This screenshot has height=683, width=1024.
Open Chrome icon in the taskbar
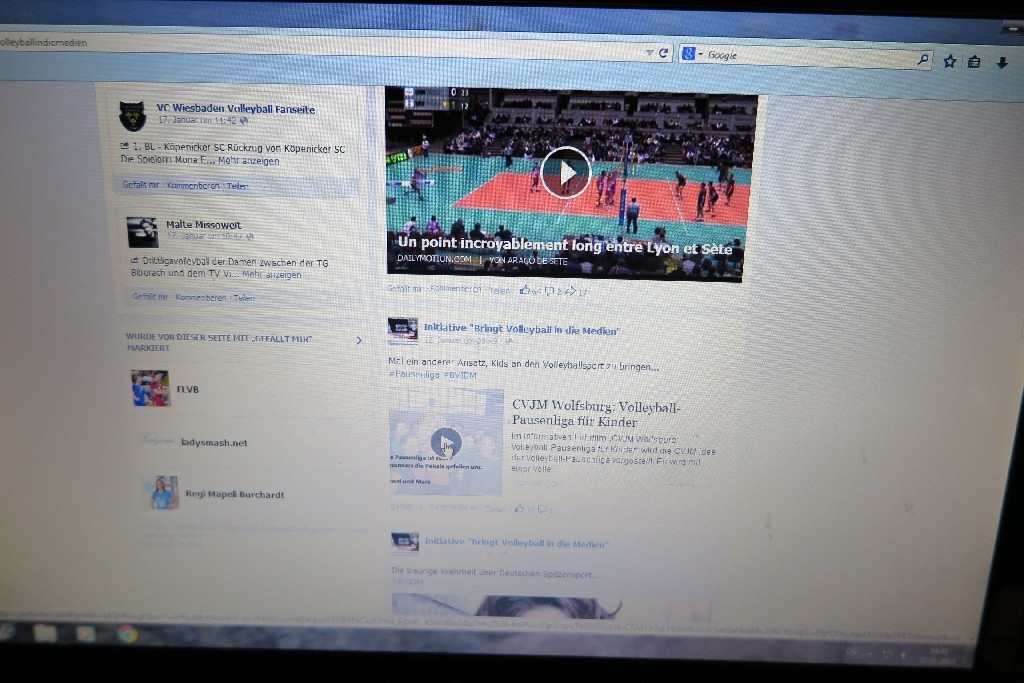(127, 634)
